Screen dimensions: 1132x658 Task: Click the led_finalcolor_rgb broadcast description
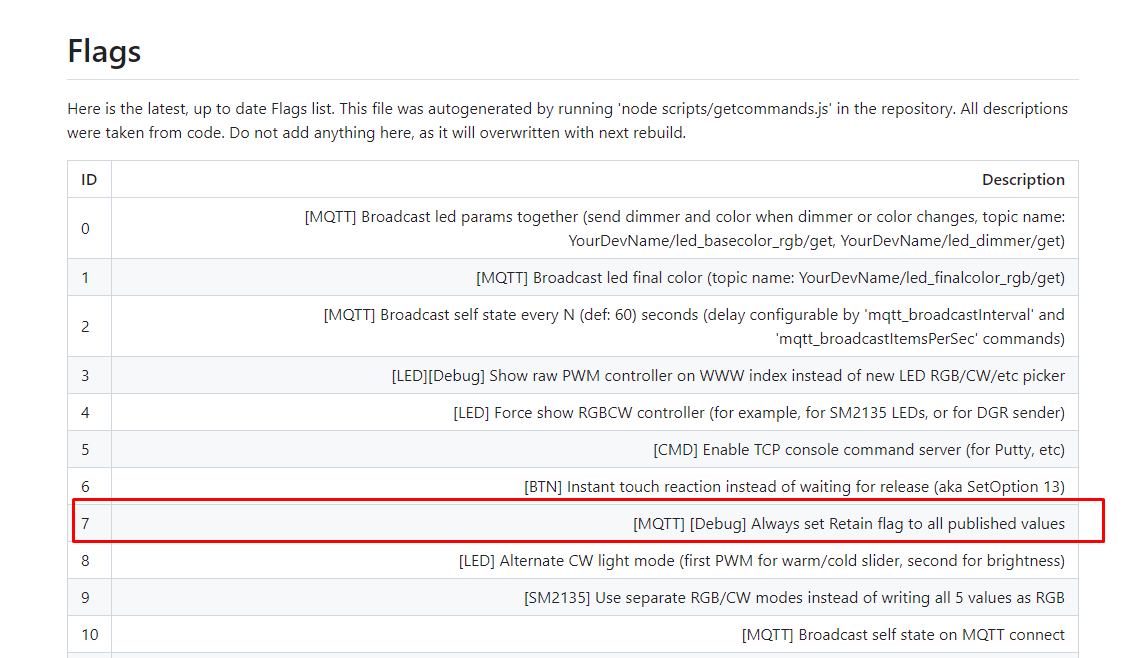tap(770, 278)
